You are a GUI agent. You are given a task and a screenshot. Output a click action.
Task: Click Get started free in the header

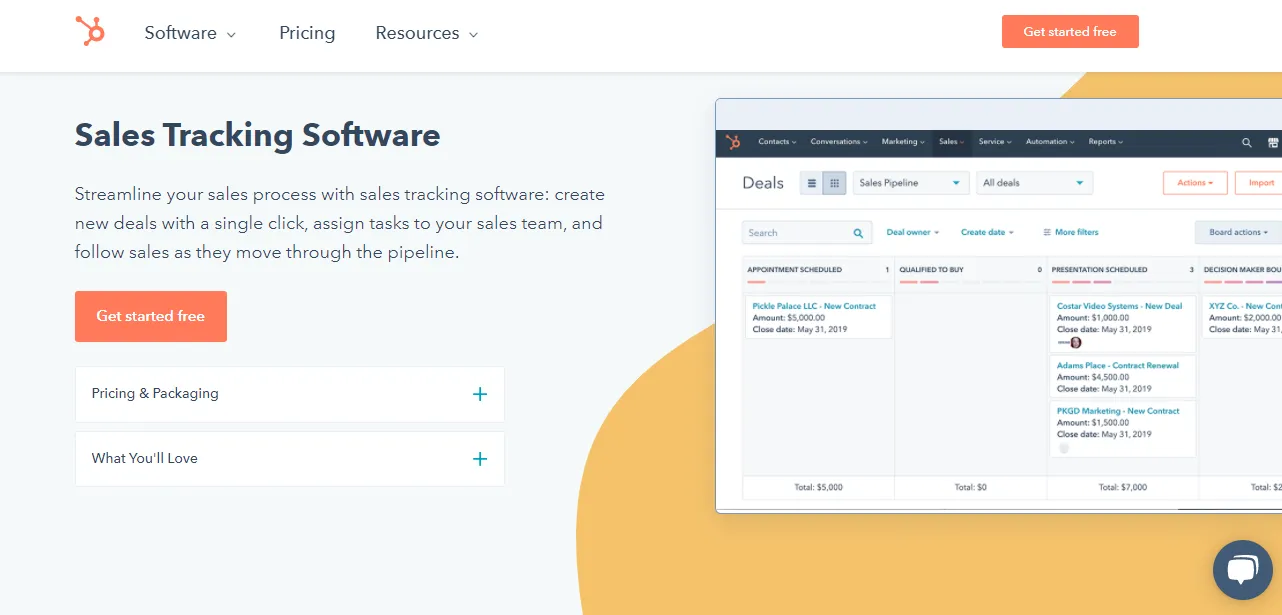click(1070, 31)
